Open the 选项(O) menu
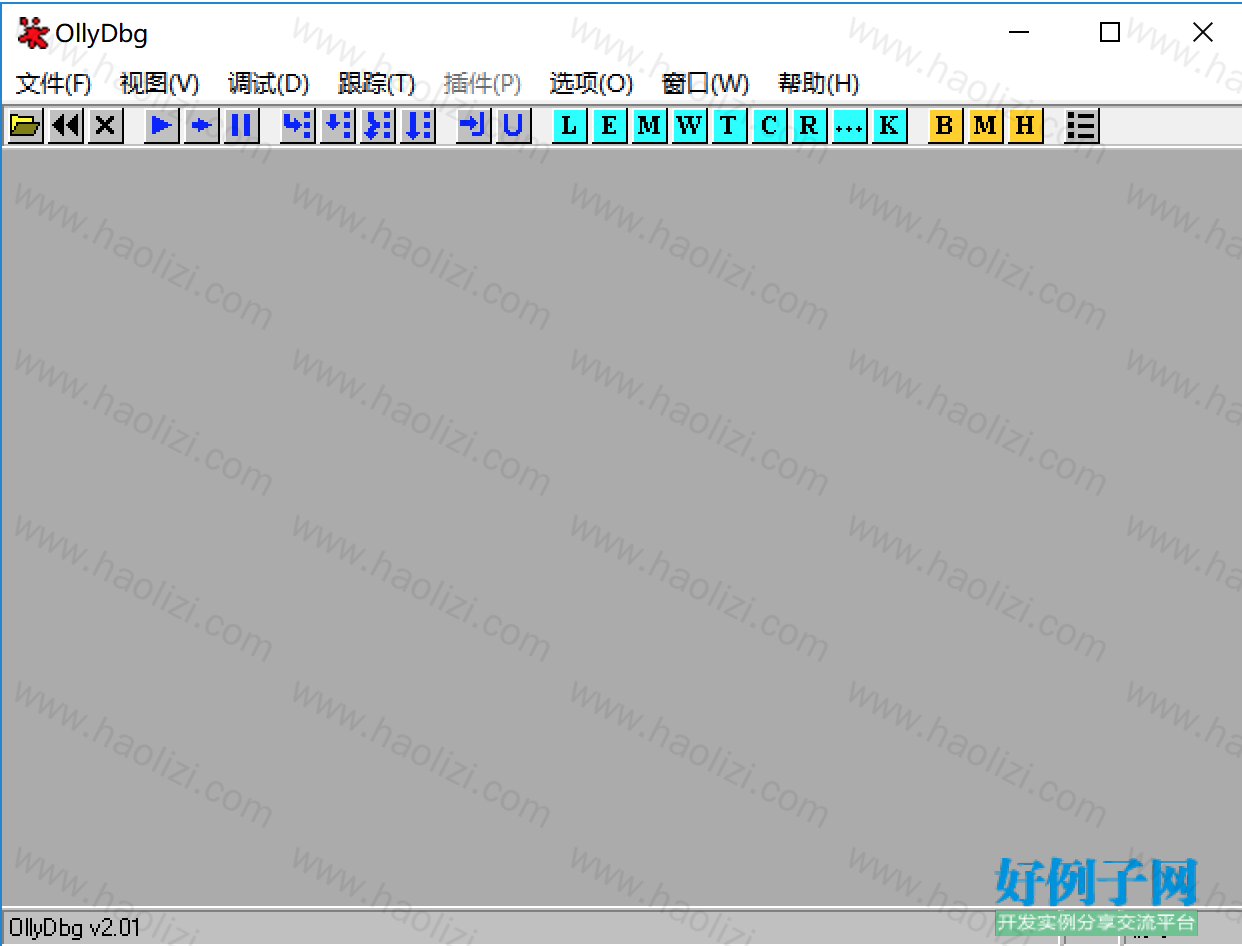The width and height of the screenshot is (1242, 946). coord(592,83)
